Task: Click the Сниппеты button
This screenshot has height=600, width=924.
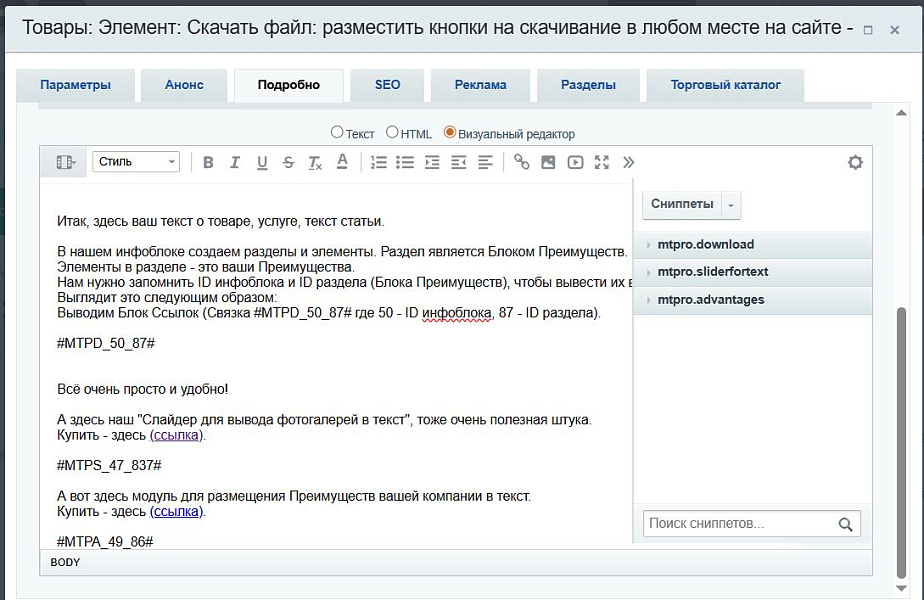Action: [682, 205]
